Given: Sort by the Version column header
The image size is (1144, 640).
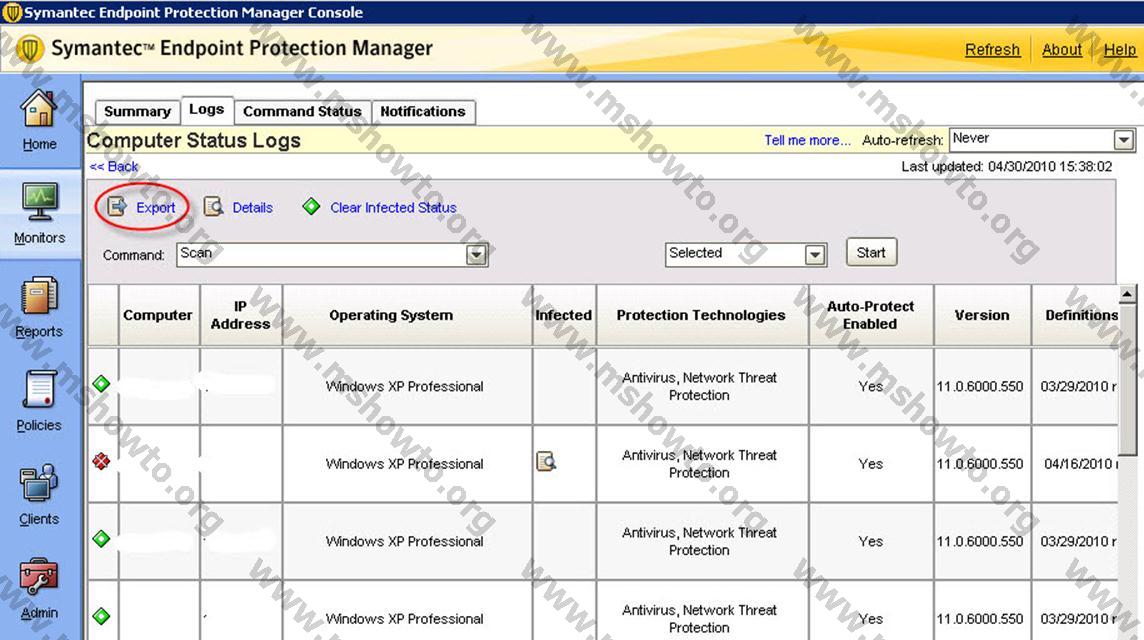Looking at the screenshot, I should [x=982, y=315].
